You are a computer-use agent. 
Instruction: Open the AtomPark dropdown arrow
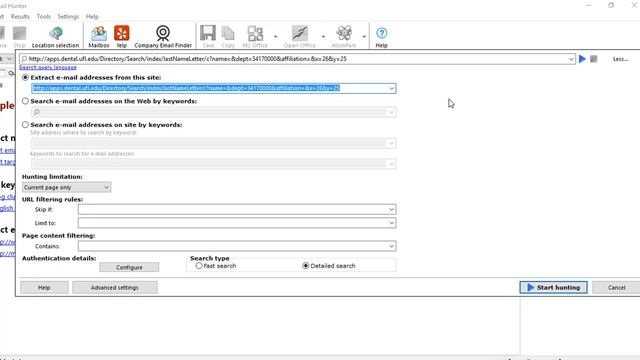coord(364,37)
